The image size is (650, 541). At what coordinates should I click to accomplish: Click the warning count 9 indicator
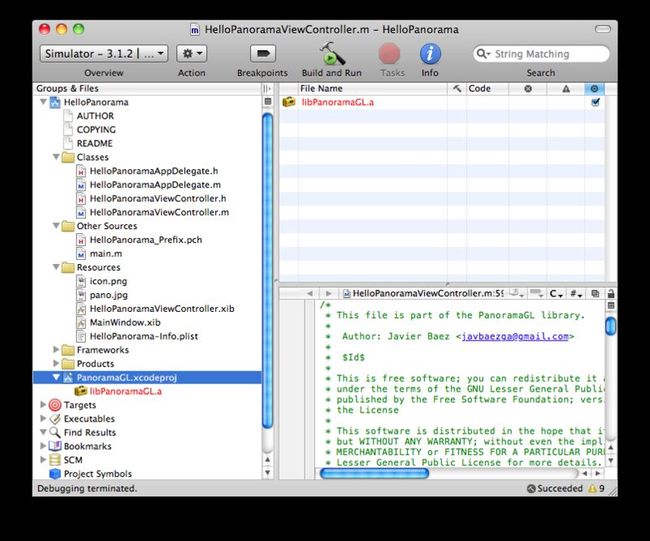[596, 488]
